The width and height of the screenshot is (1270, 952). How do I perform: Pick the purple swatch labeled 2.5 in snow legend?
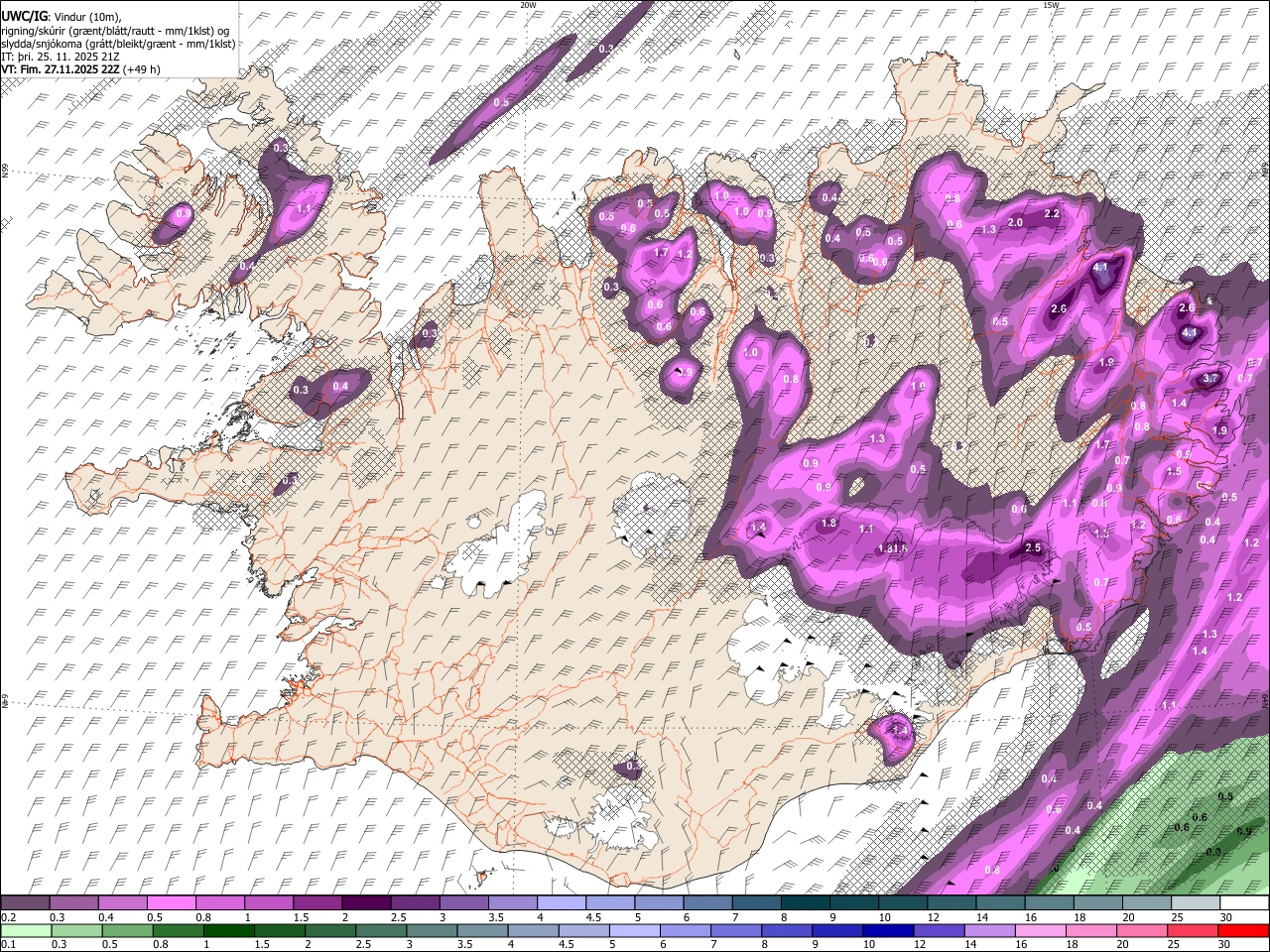414,903
